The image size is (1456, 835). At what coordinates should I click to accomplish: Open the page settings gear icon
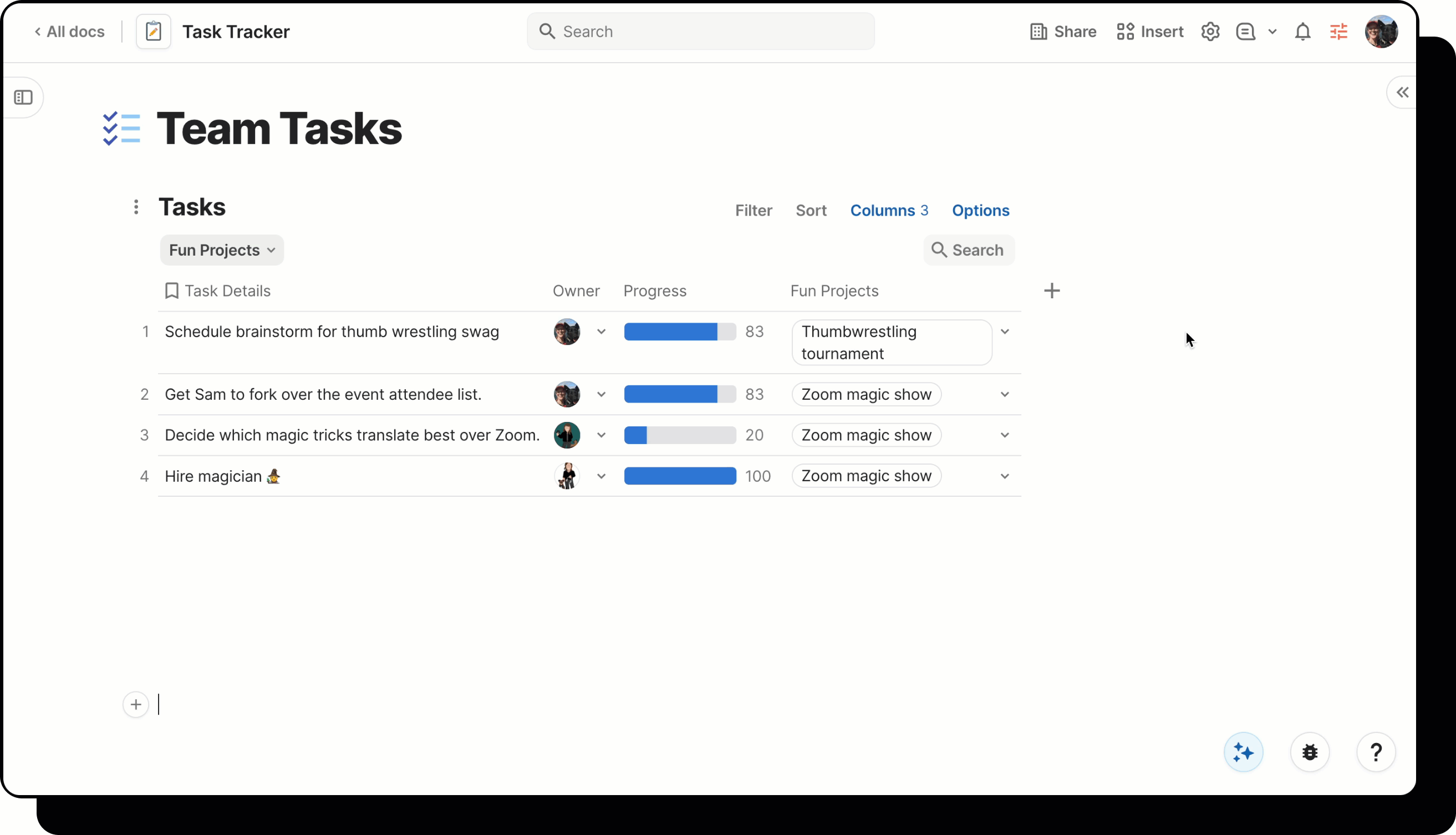(1210, 32)
